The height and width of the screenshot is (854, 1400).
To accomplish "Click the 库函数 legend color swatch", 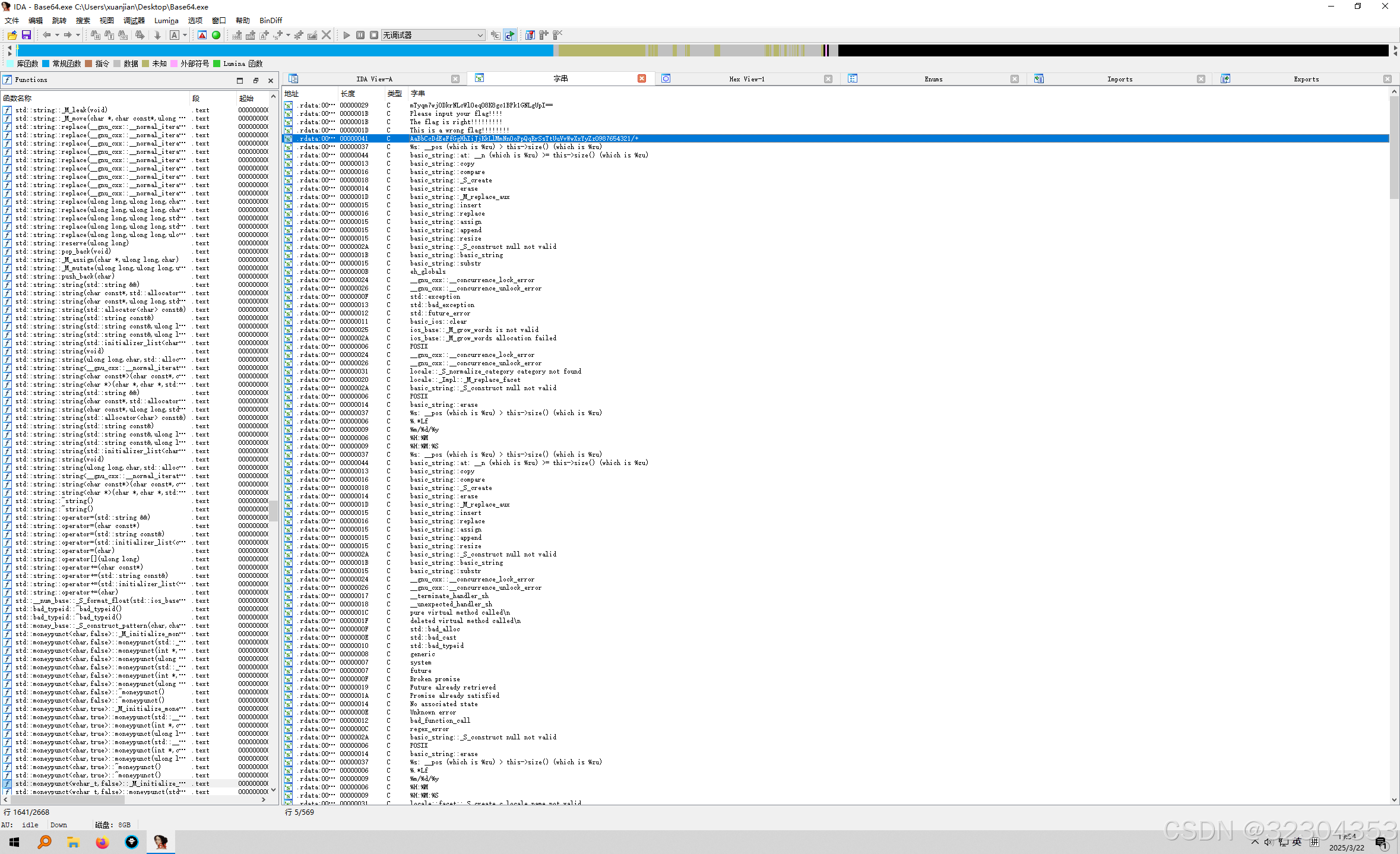I will point(10,64).
